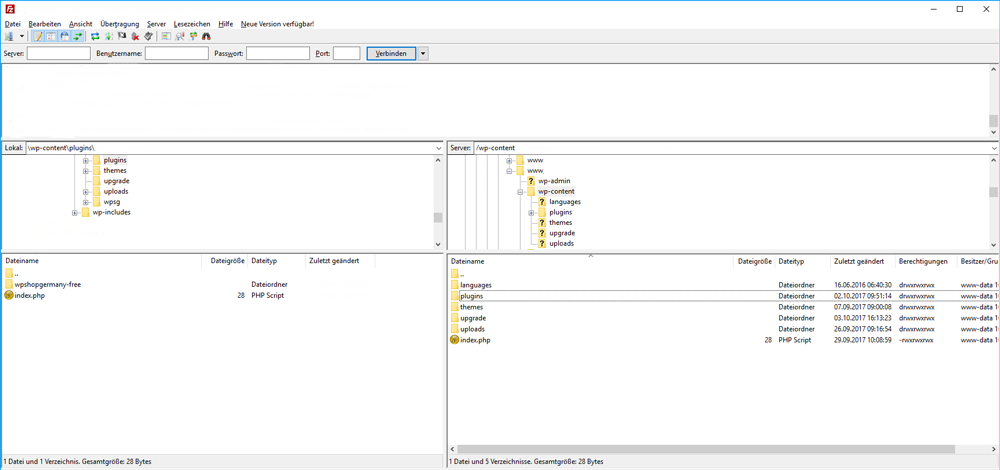Image resolution: width=1000 pixels, height=470 pixels.
Task: Click disconnect from server icon
Action: (x=135, y=36)
